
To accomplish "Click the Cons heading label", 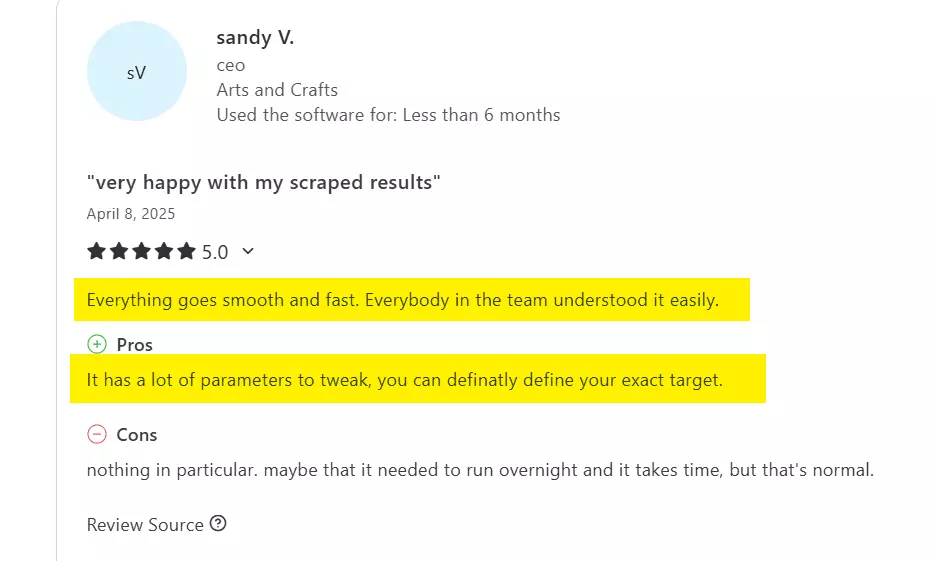I will pyautogui.click(x=137, y=434).
